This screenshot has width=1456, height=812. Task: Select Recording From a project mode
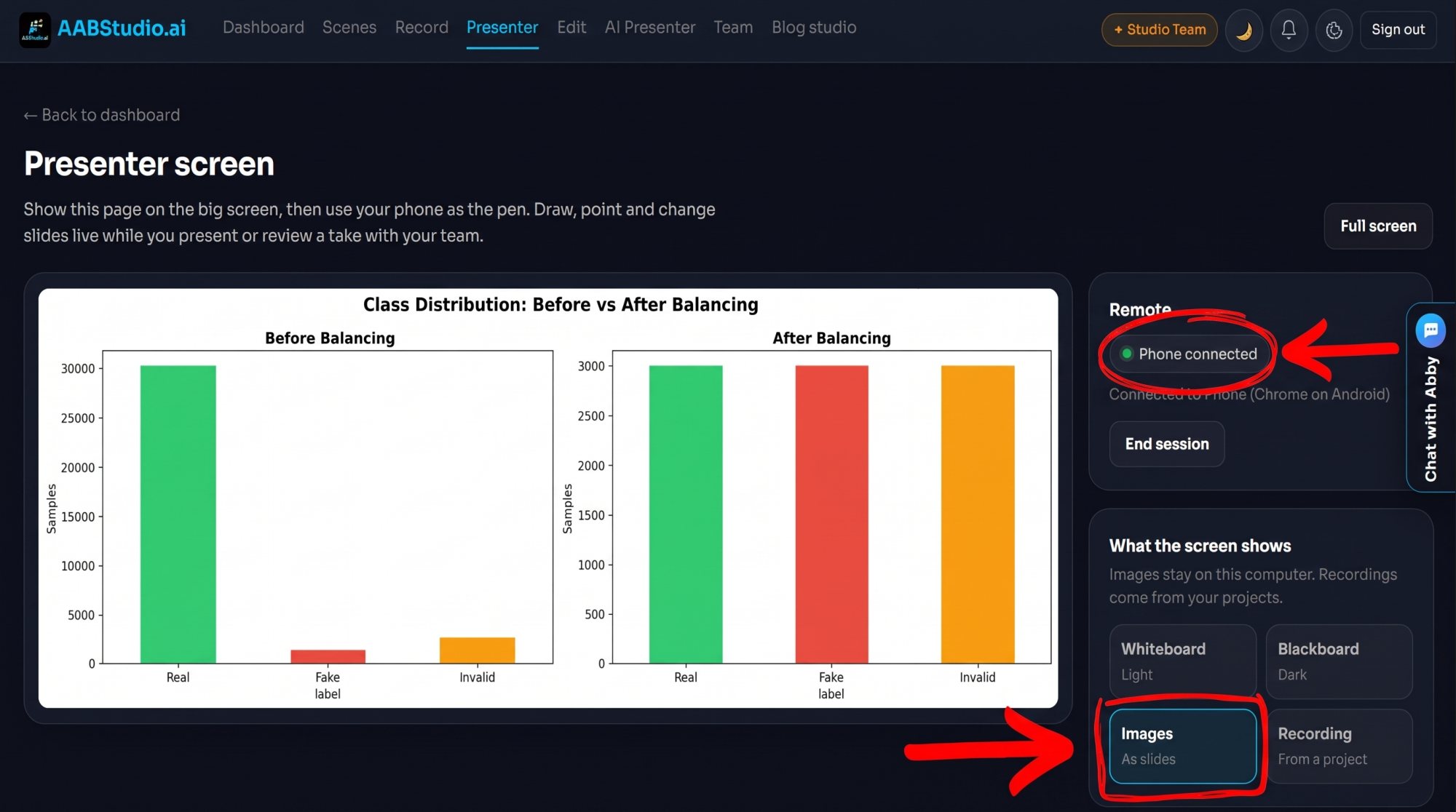(1340, 746)
